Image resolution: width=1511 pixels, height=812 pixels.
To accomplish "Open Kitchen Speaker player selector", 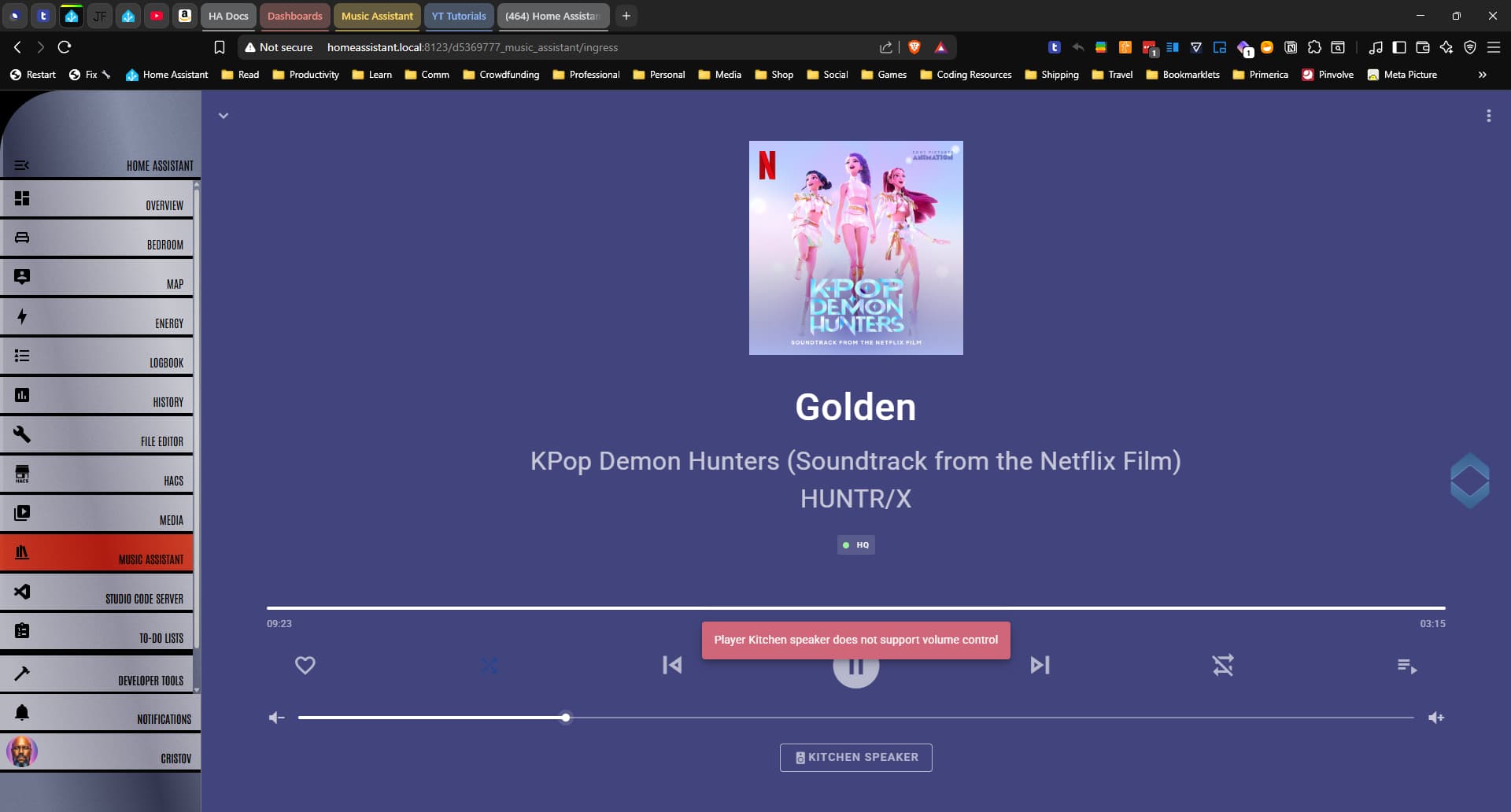I will pyautogui.click(x=855, y=758).
